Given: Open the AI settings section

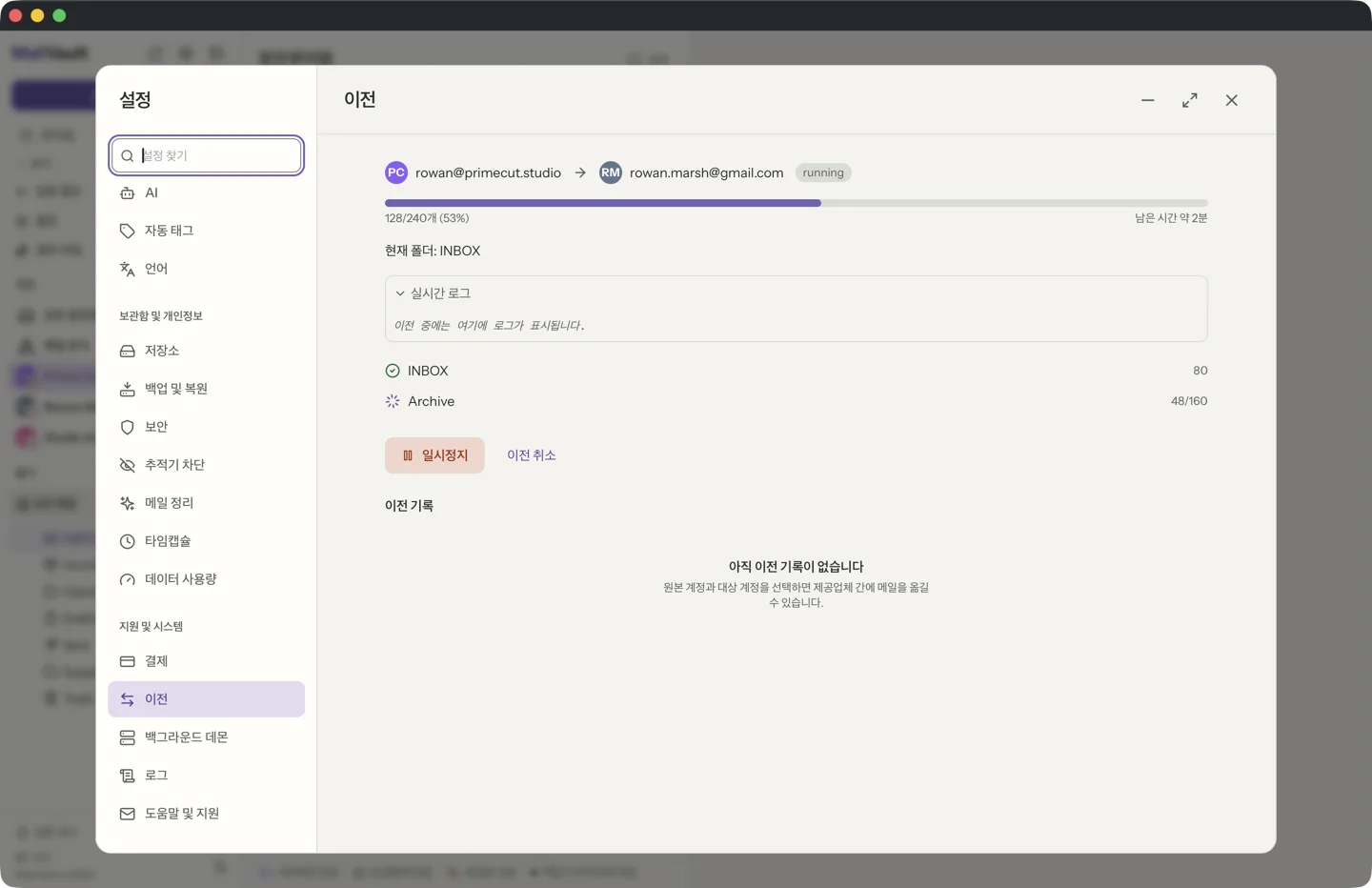Looking at the screenshot, I should pos(206,192).
